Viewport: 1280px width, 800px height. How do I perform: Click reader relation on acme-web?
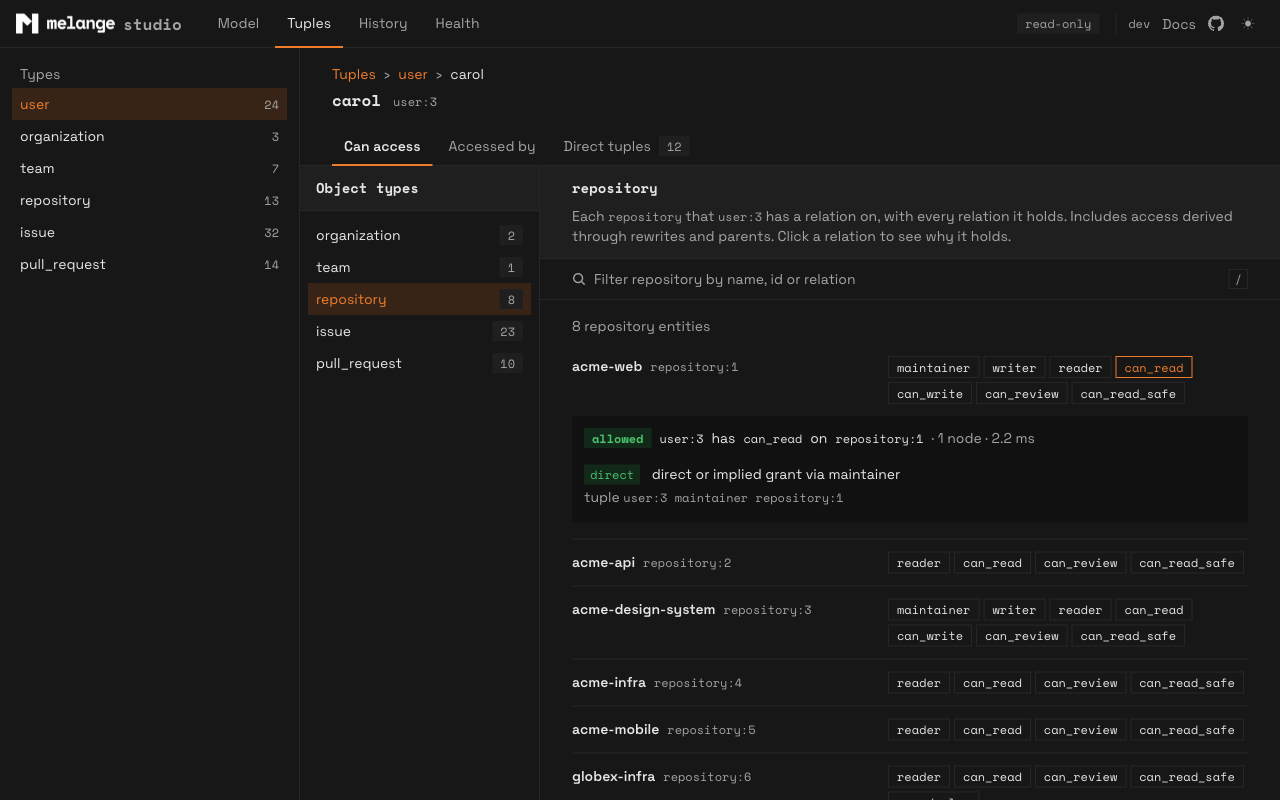[1080, 368]
